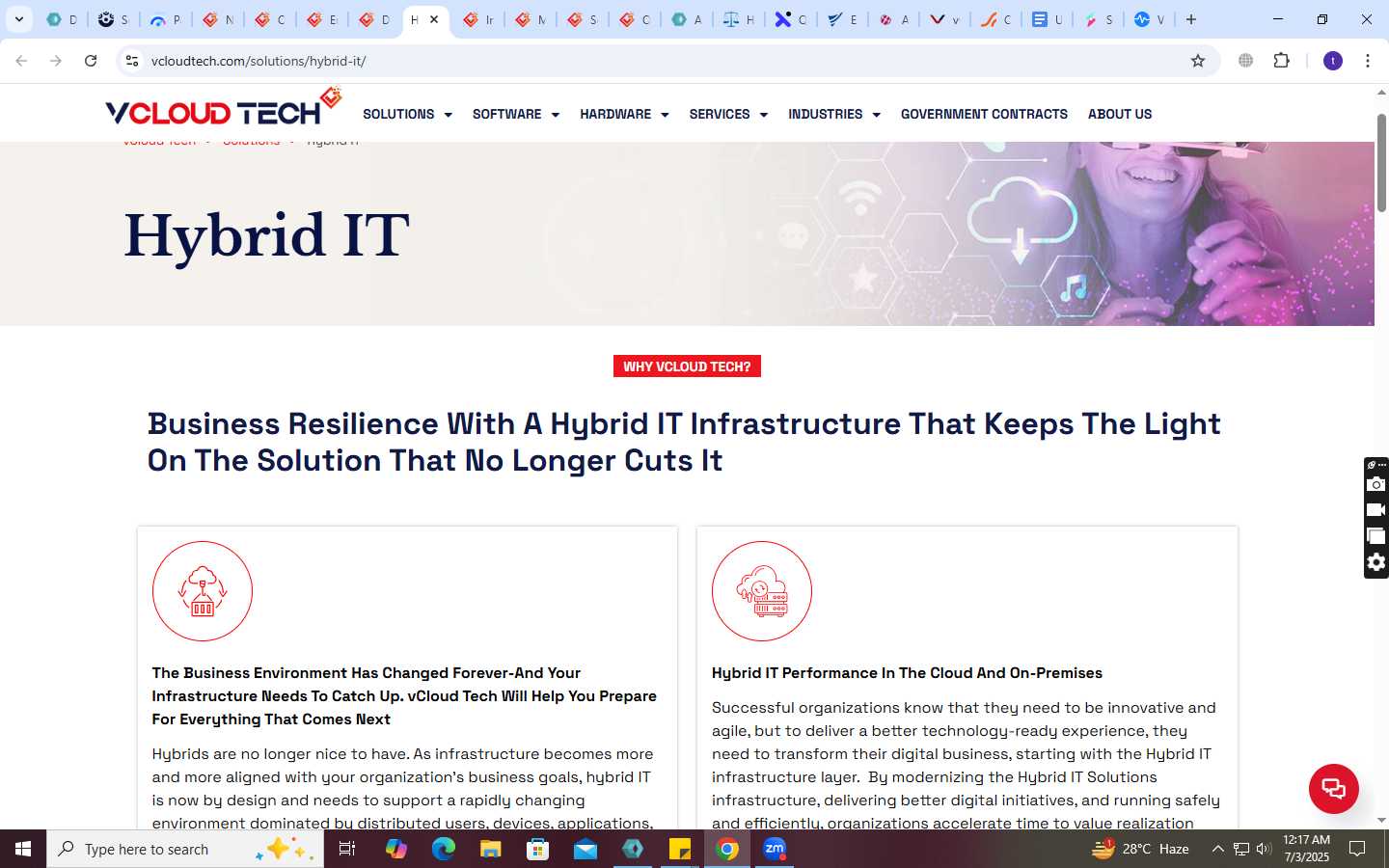Show hidden system tray icons
This screenshot has height=868, width=1389.
[x=1217, y=849]
